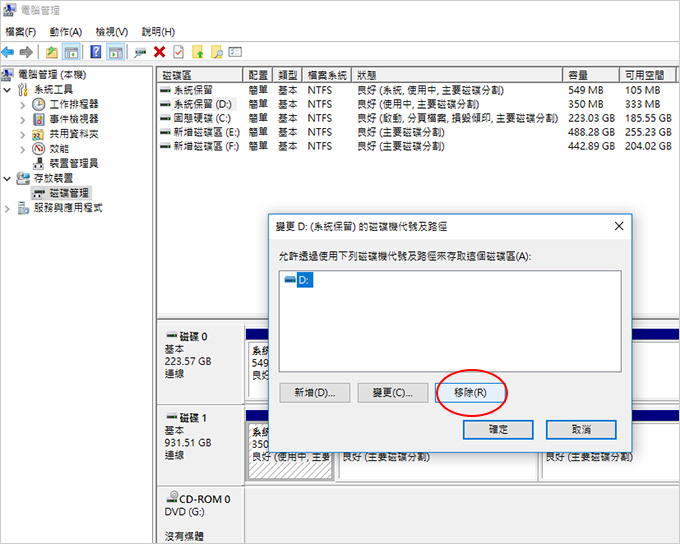The image size is (680, 544).
Task: Expand the 事件檢視器 tree node
Action: [x=23, y=119]
